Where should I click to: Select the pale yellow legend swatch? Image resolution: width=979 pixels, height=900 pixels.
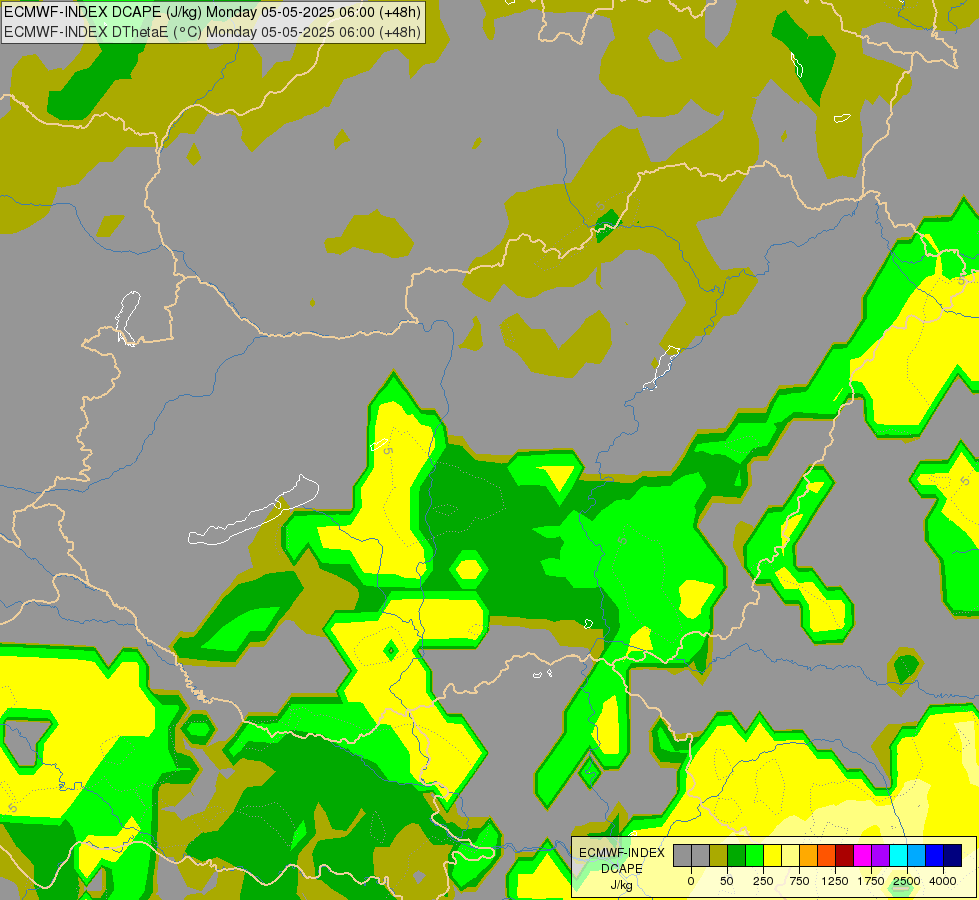point(790,855)
